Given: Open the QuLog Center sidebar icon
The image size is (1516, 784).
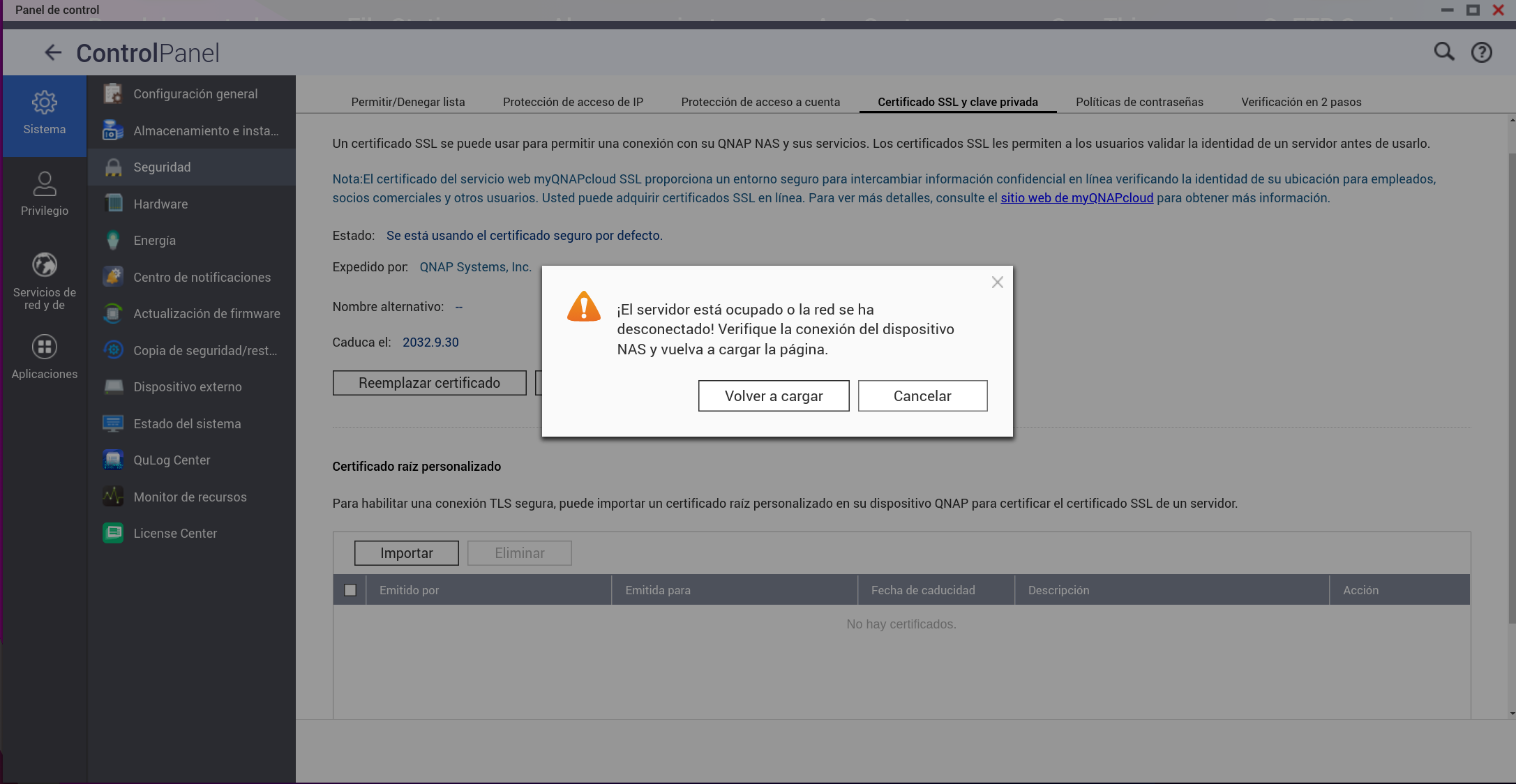Looking at the screenshot, I should [113, 460].
